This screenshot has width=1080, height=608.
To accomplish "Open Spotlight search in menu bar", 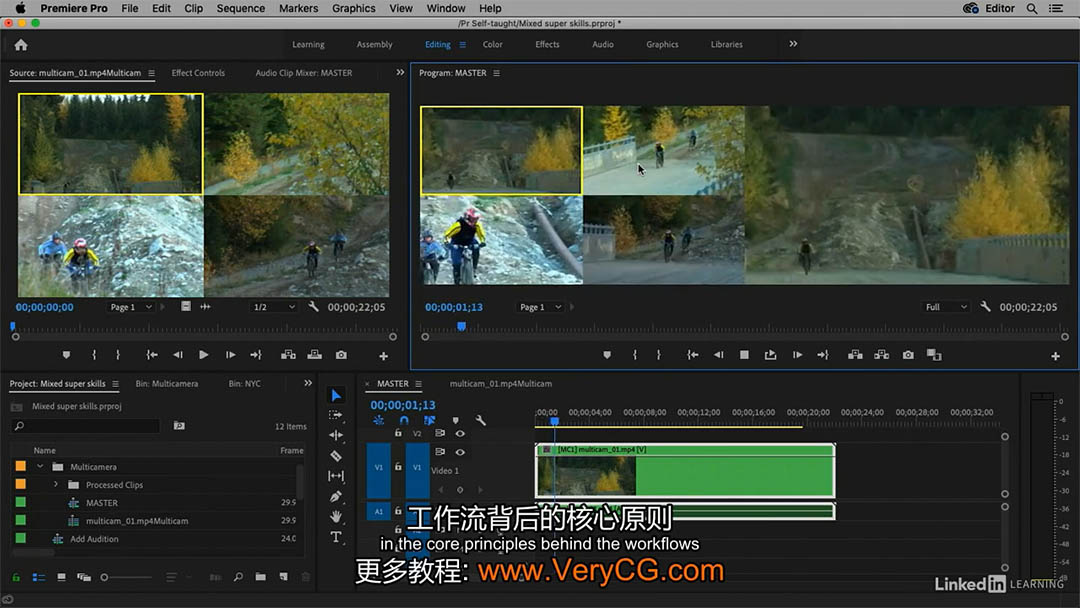I will 1032,8.
